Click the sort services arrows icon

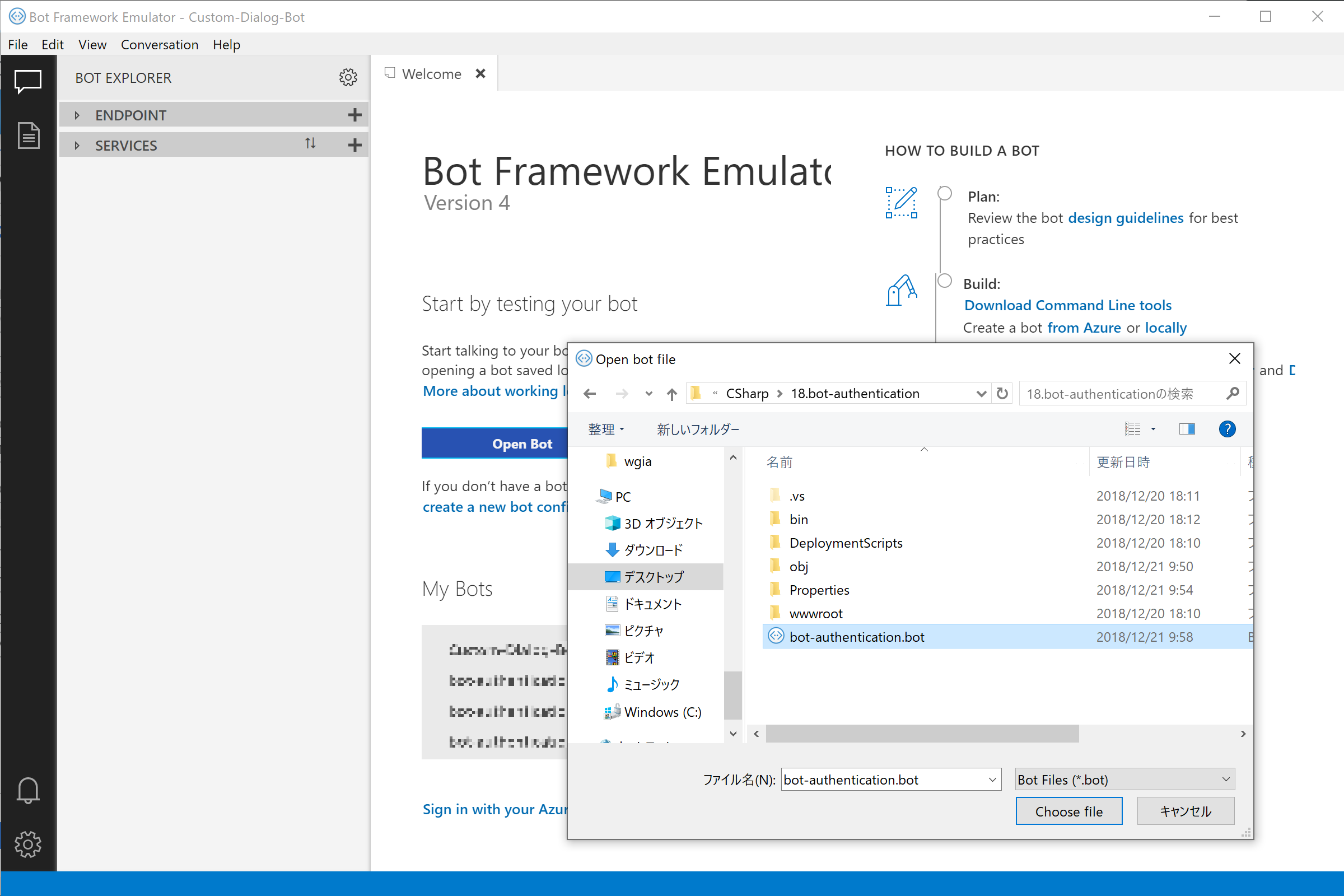point(310,144)
